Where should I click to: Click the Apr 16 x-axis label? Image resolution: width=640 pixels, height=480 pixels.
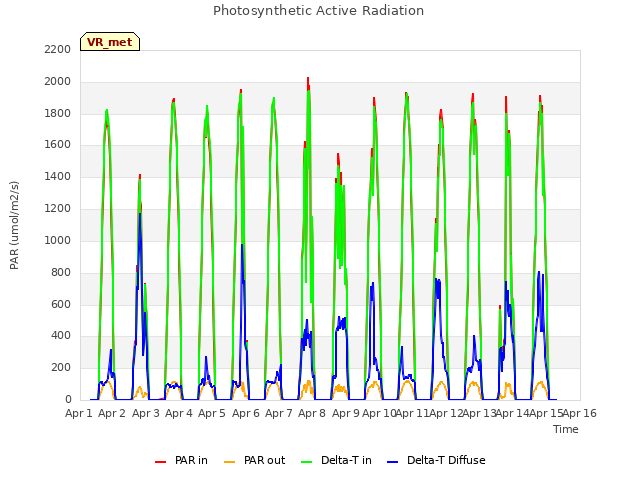[580, 413]
